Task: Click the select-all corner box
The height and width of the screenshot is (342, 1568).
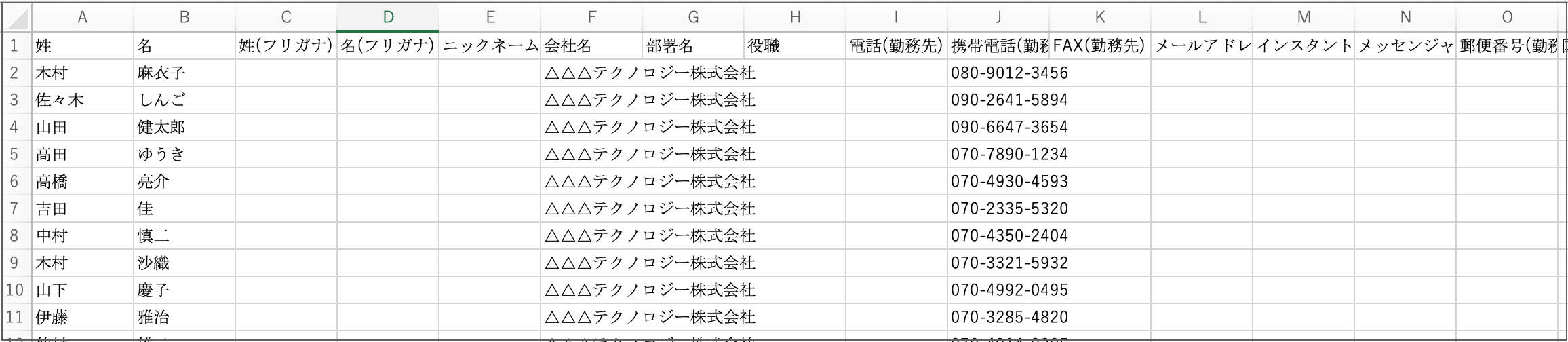Action: [16, 17]
